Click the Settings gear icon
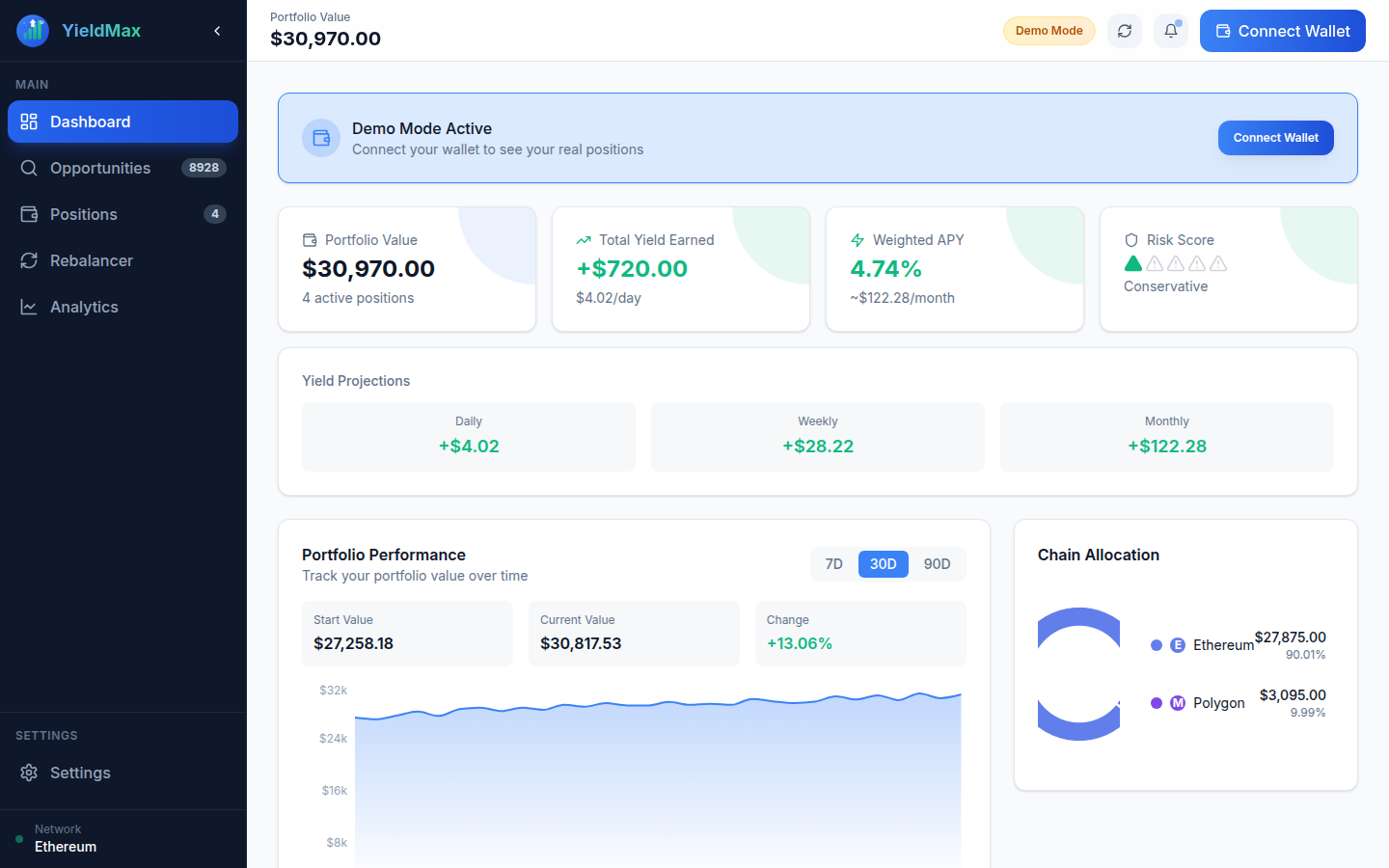This screenshot has width=1389, height=868. tap(28, 773)
